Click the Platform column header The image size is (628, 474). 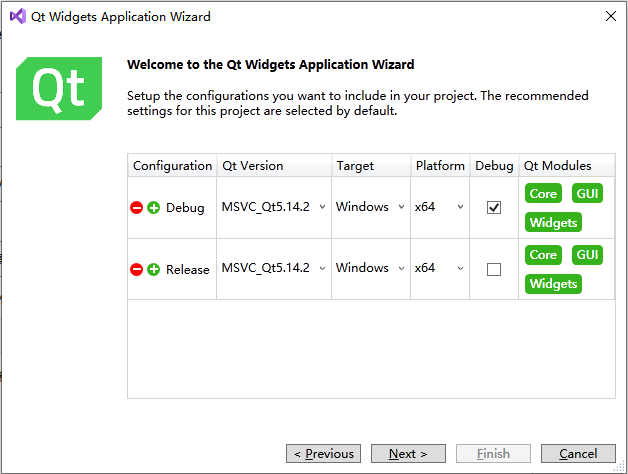[x=440, y=165]
